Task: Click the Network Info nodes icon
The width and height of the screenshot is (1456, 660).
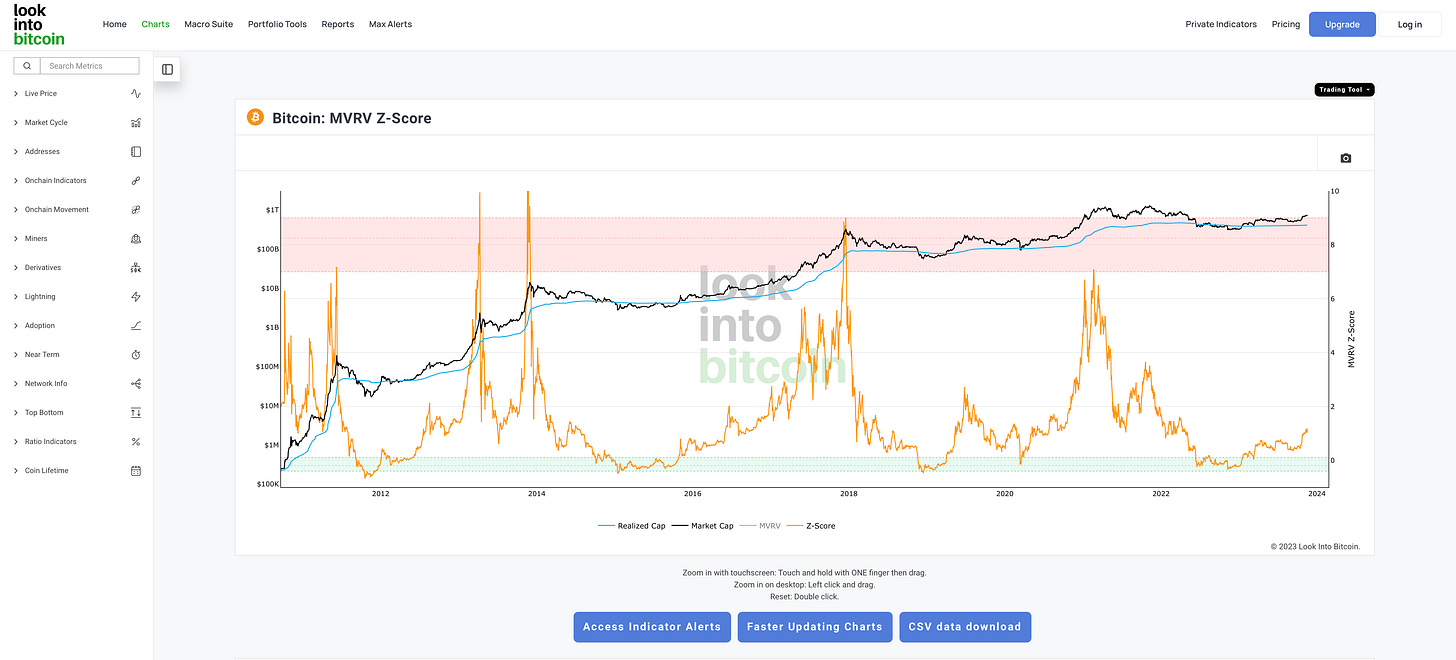Action: pos(136,383)
